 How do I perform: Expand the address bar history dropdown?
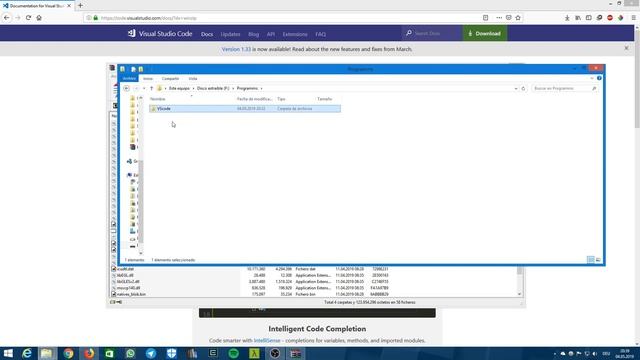(516, 89)
